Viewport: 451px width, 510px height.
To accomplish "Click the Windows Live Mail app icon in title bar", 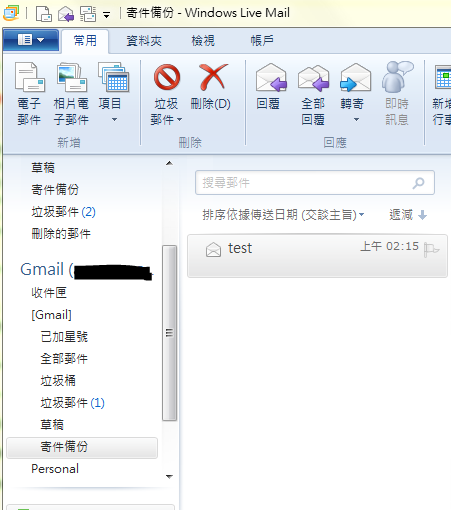I will click(11, 13).
